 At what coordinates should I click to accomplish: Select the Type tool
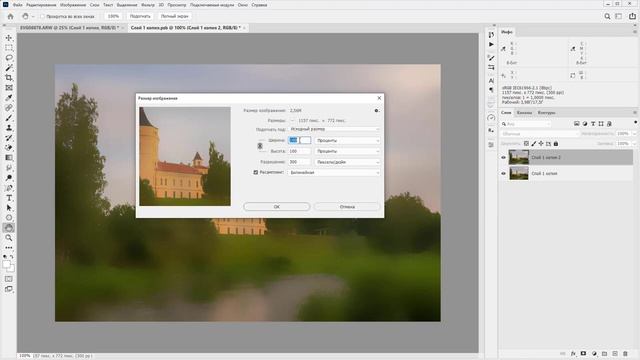click(9, 198)
